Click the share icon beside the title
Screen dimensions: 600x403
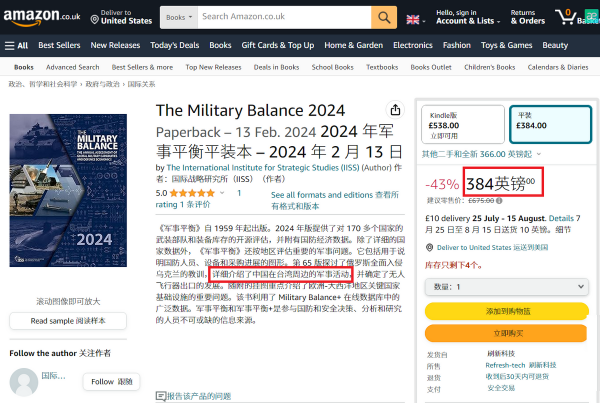[x=396, y=110]
